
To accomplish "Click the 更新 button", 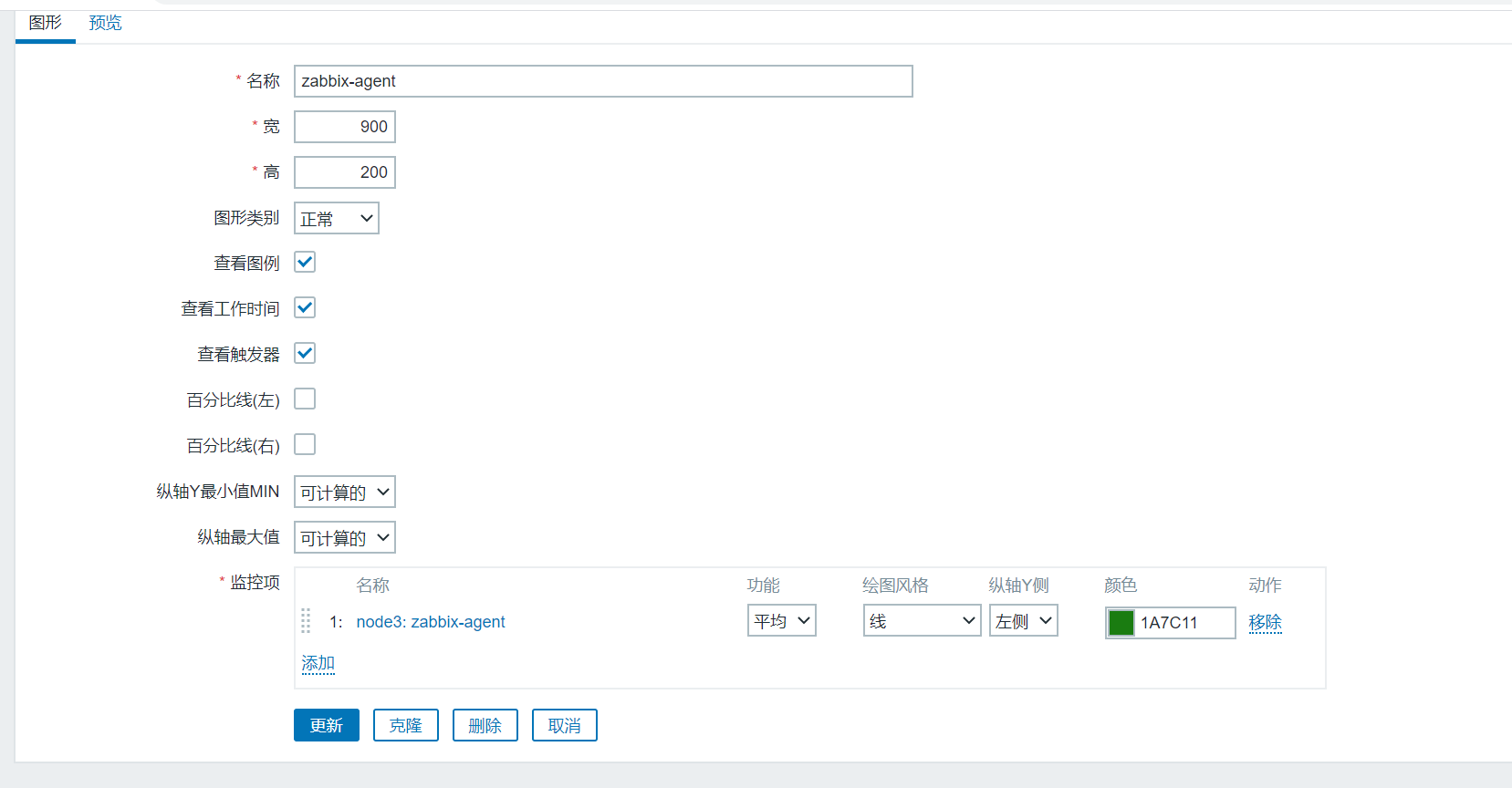I will pyautogui.click(x=327, y=725).
